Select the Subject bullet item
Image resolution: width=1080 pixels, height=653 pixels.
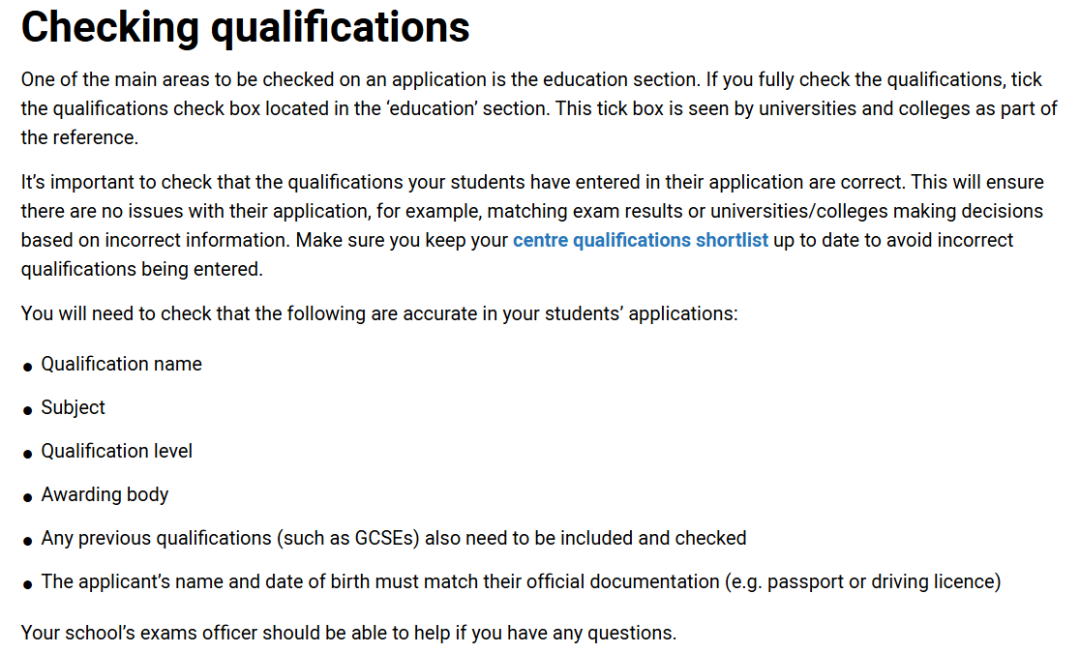73,408
